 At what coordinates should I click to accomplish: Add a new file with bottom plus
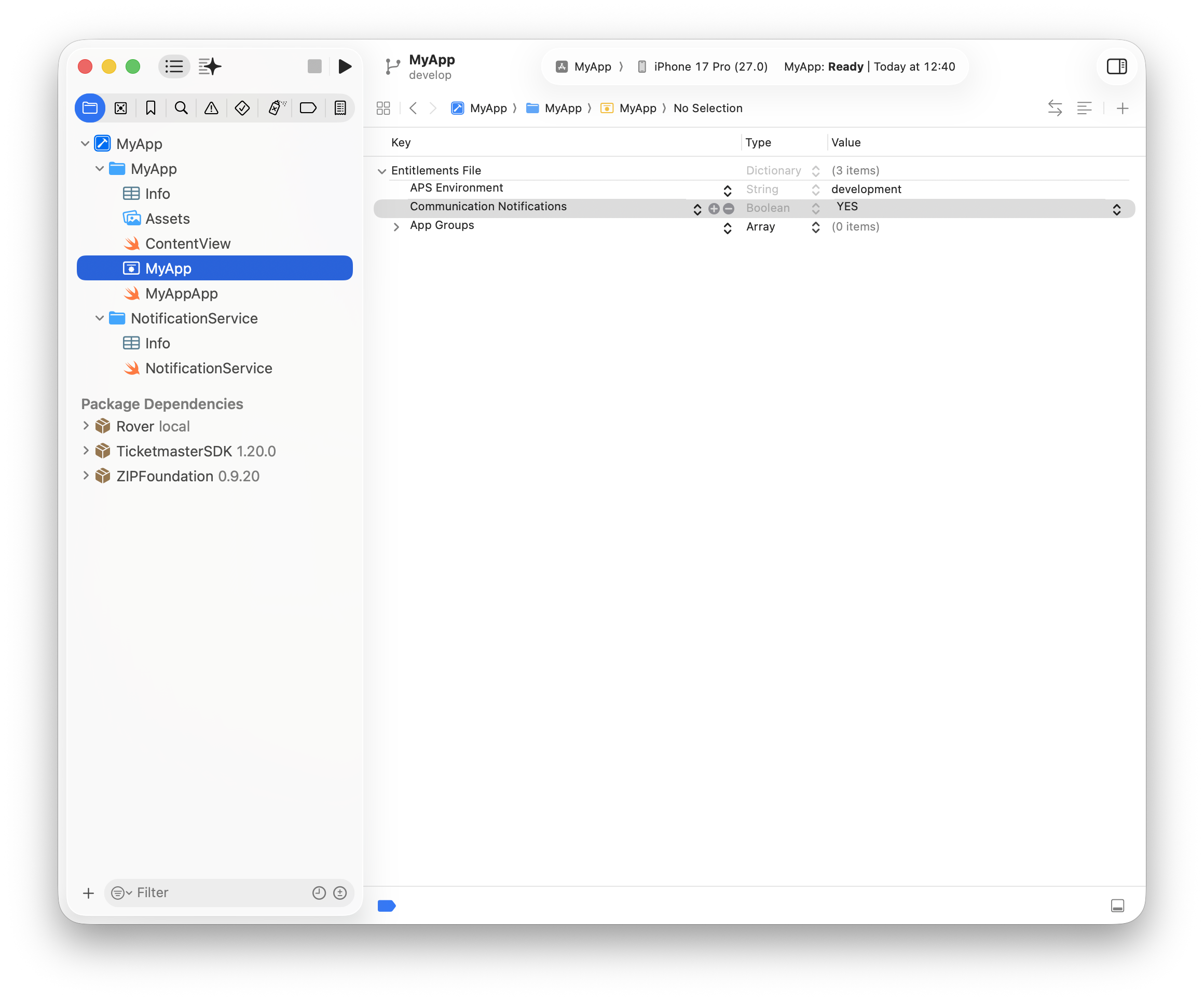[x=88, y=893]
